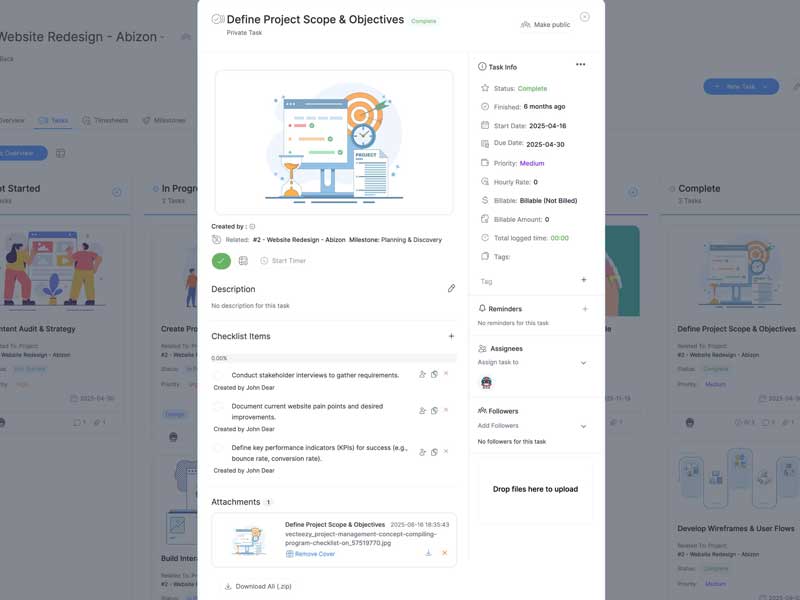Viewport: 800px width, 600px height.
Task: Save KPIs checklist item as template
Action: (434, 452)
